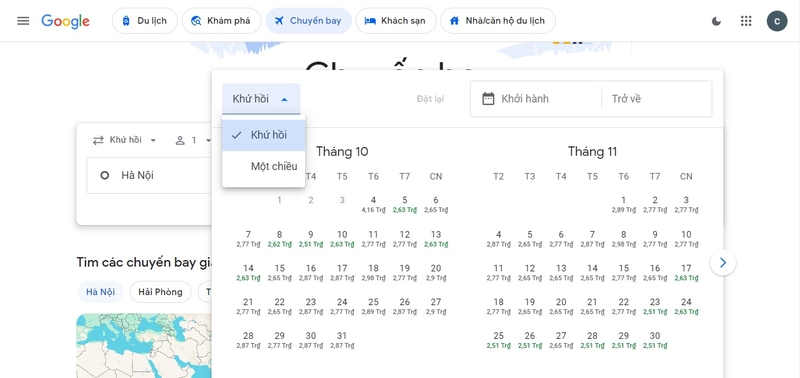
Task: Select November 24 in calendar
Action: pyautogui.click(x=686, y=306)
